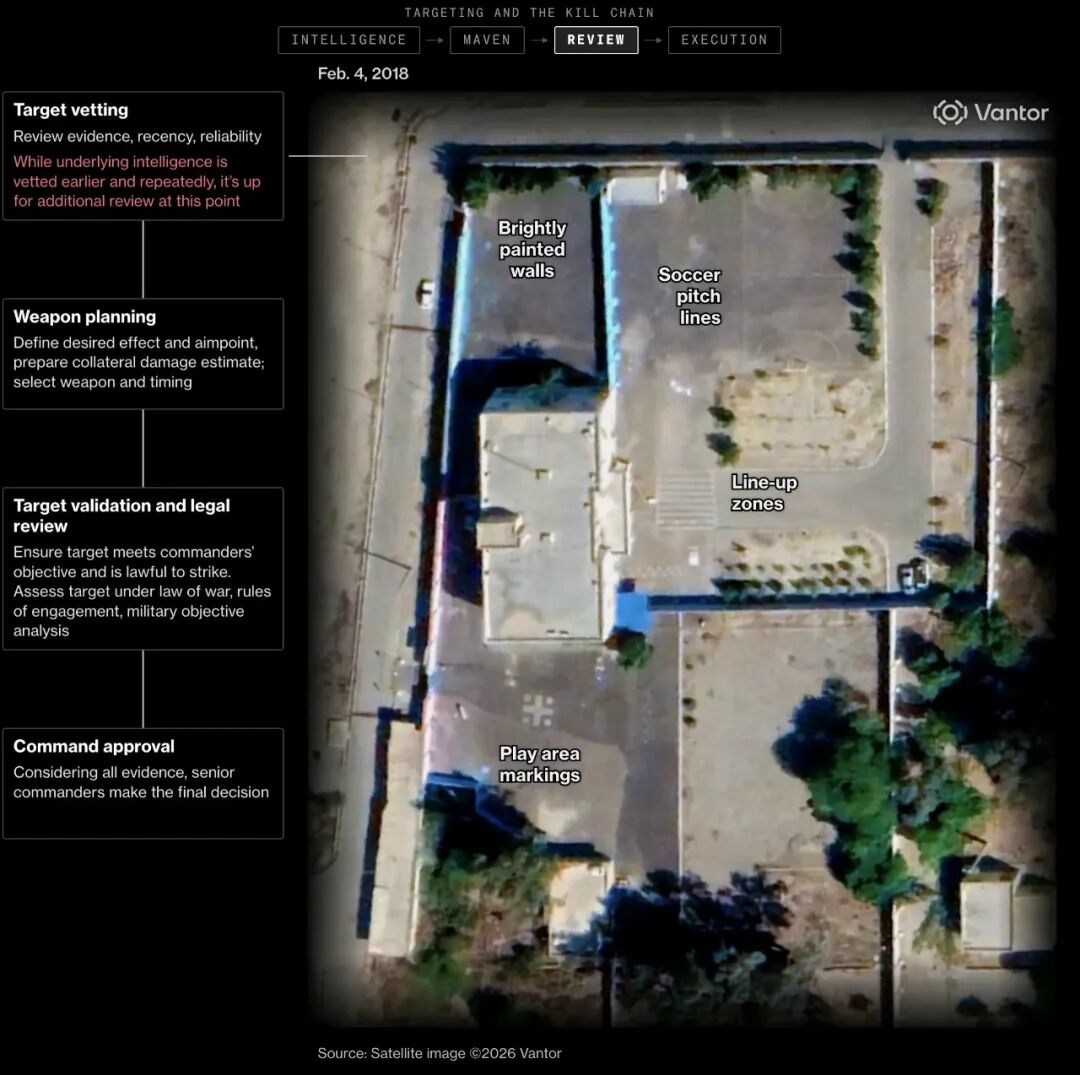The image size is (1080, 1075).
Task: Click the Play area markings label
Action: coord(539,764)
